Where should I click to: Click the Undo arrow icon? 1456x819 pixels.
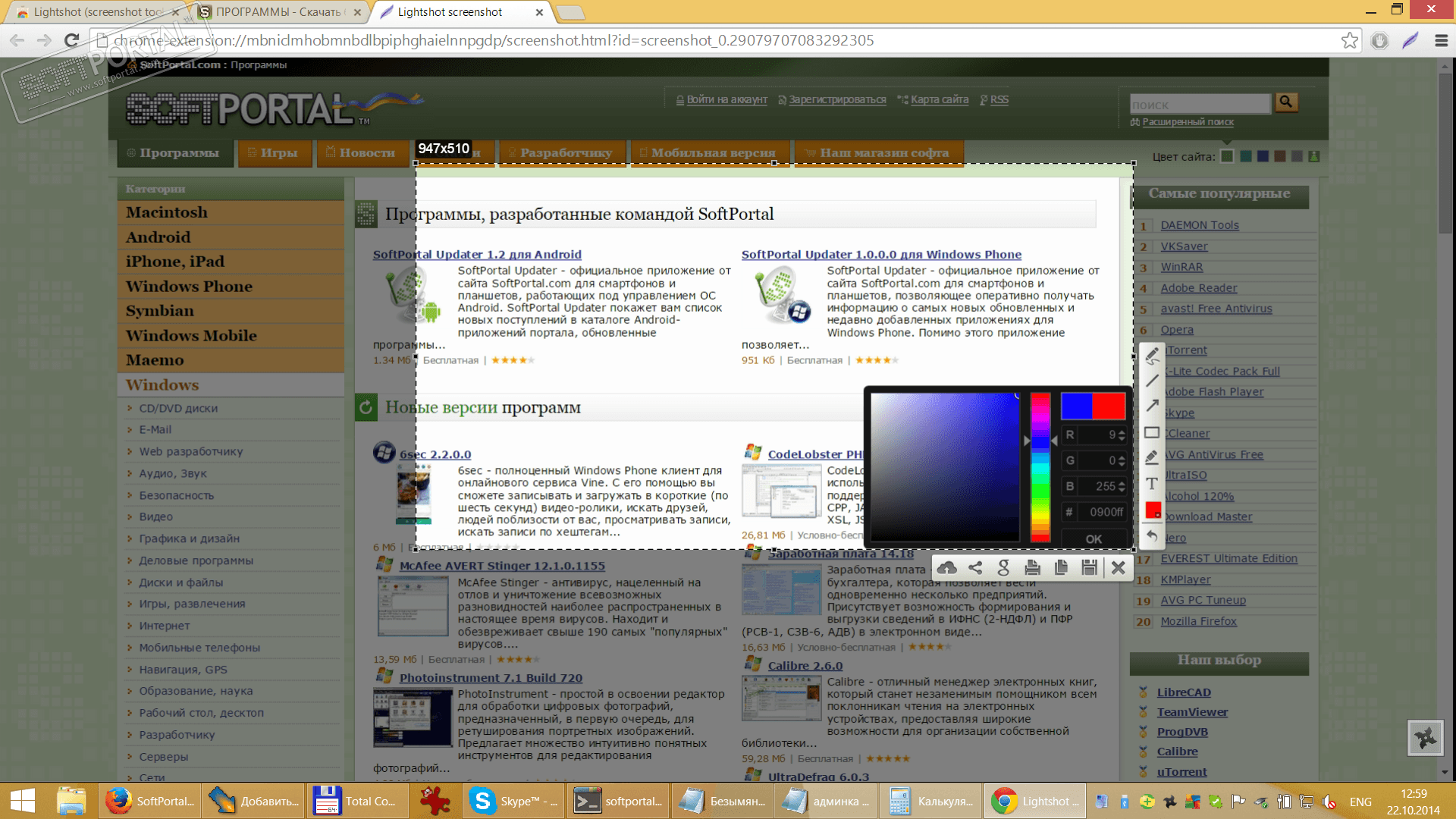[x=1152, y=536]
